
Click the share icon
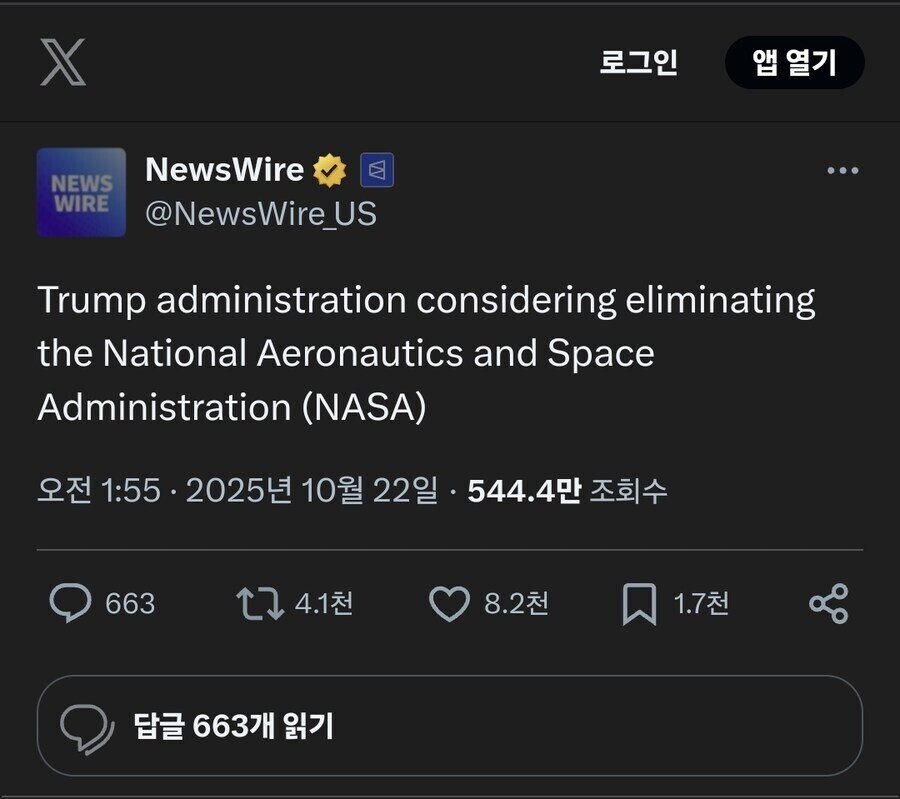(828, 603)
